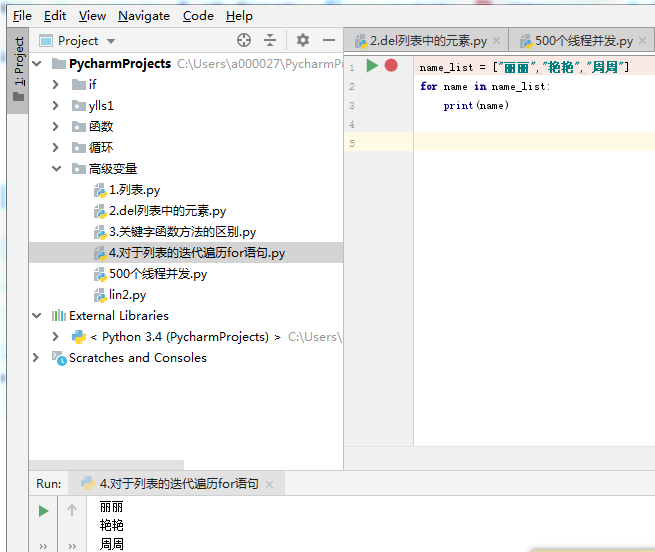Rerun the script with green play button
655x552 pixels.
point(43,511)
